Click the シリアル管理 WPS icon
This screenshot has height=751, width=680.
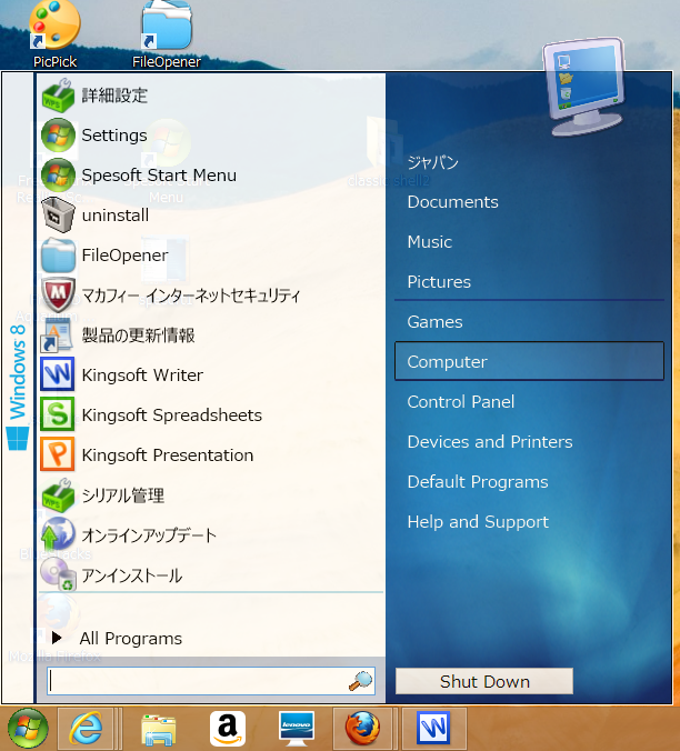[x=58, y=495]
